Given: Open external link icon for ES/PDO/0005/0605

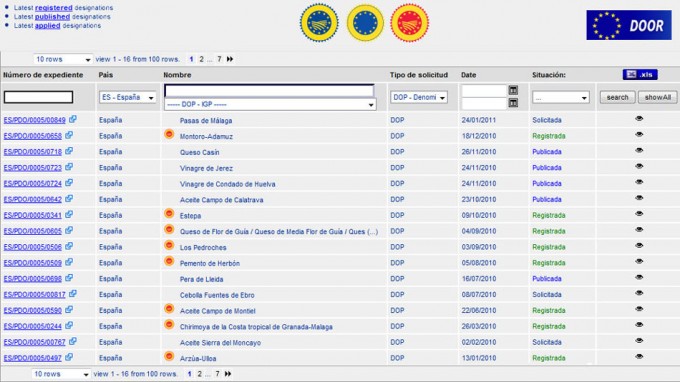Looking at the screenshot, I should (69, 231).
